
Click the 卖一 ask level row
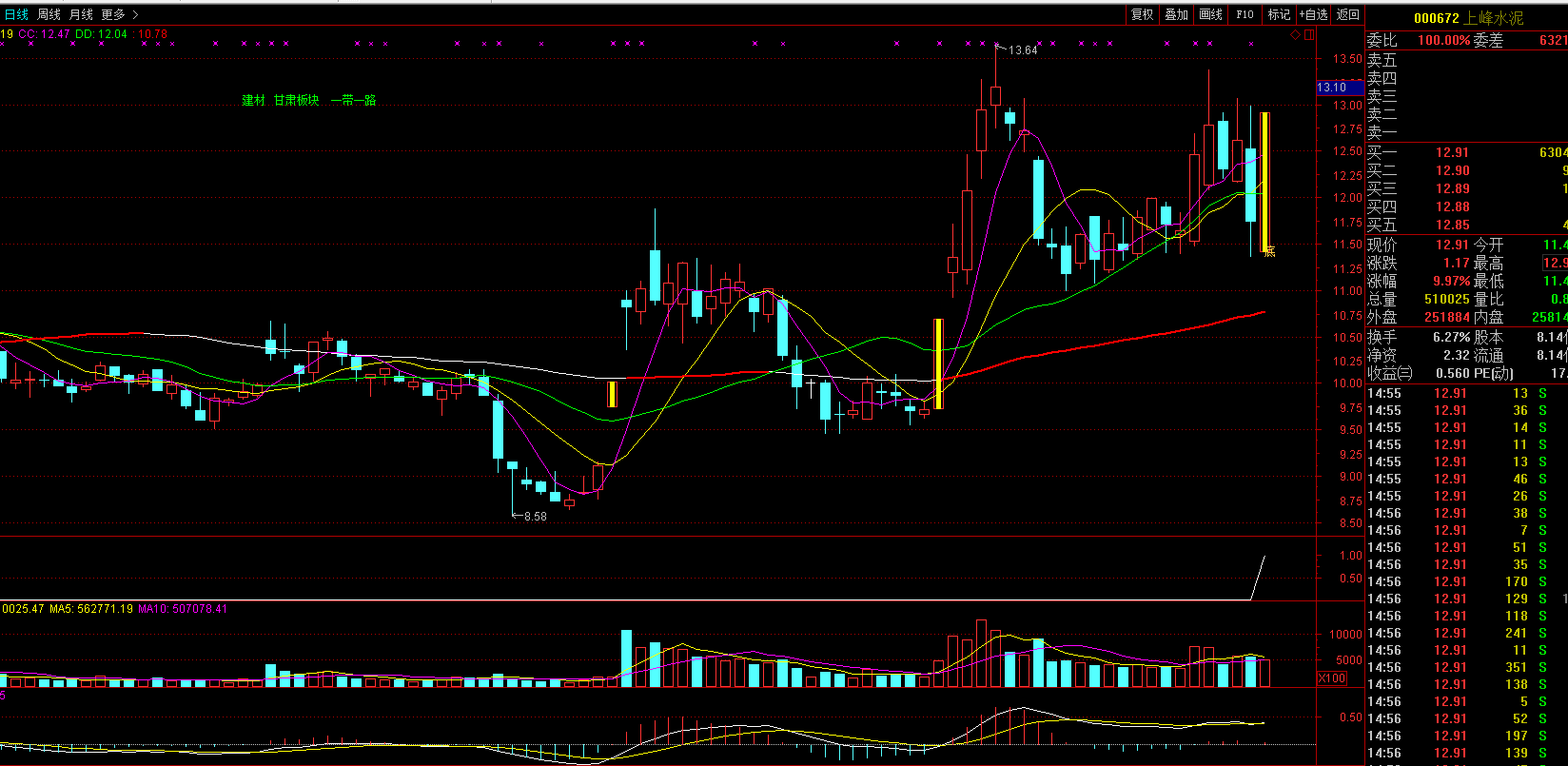click(x=1466, y=132)
